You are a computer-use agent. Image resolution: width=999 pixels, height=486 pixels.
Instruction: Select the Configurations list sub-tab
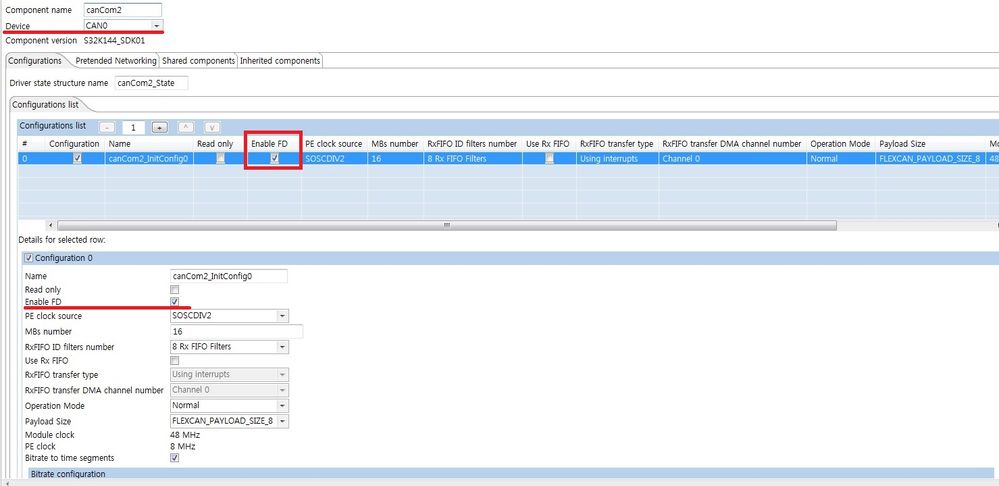(45, 104)
